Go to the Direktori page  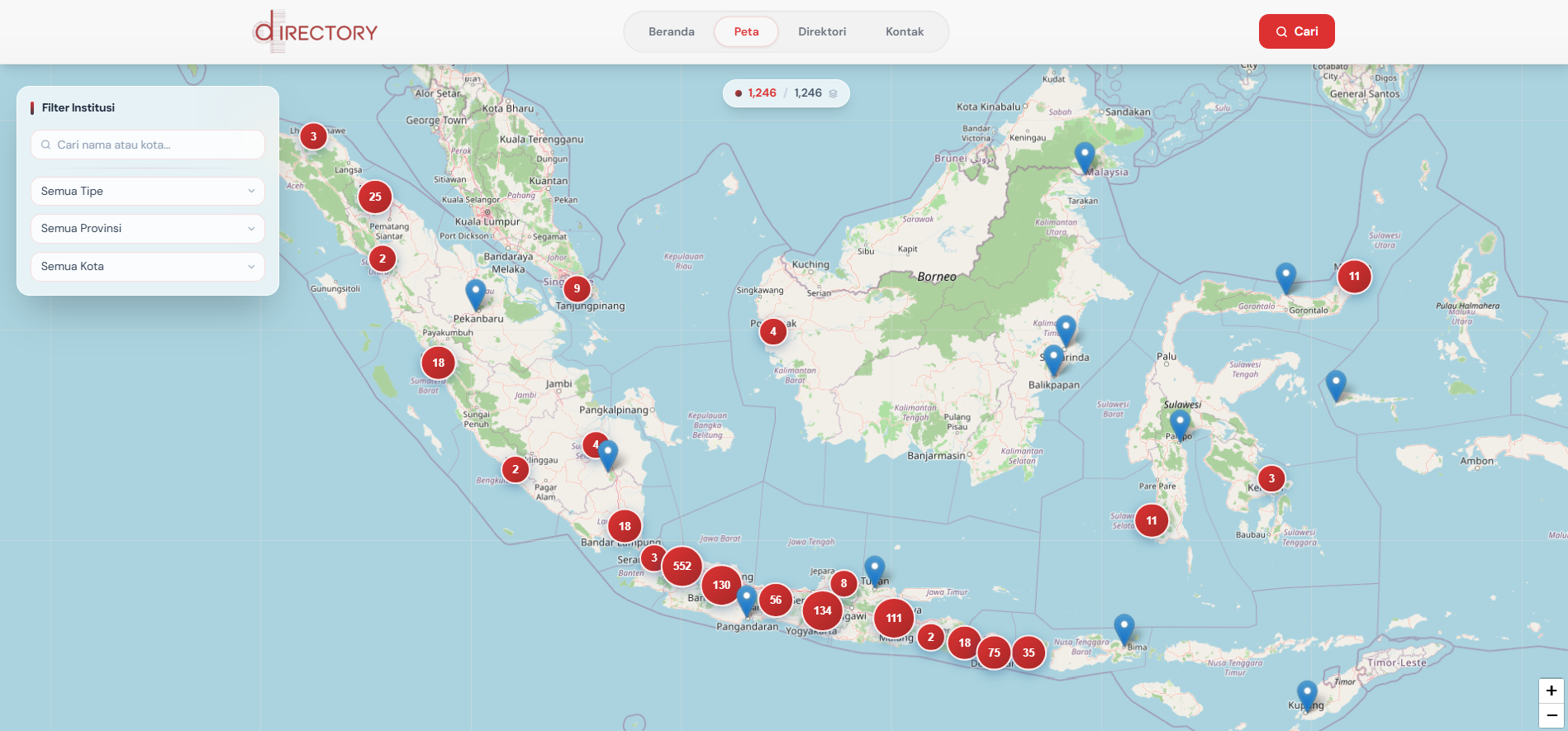[822, 31]
